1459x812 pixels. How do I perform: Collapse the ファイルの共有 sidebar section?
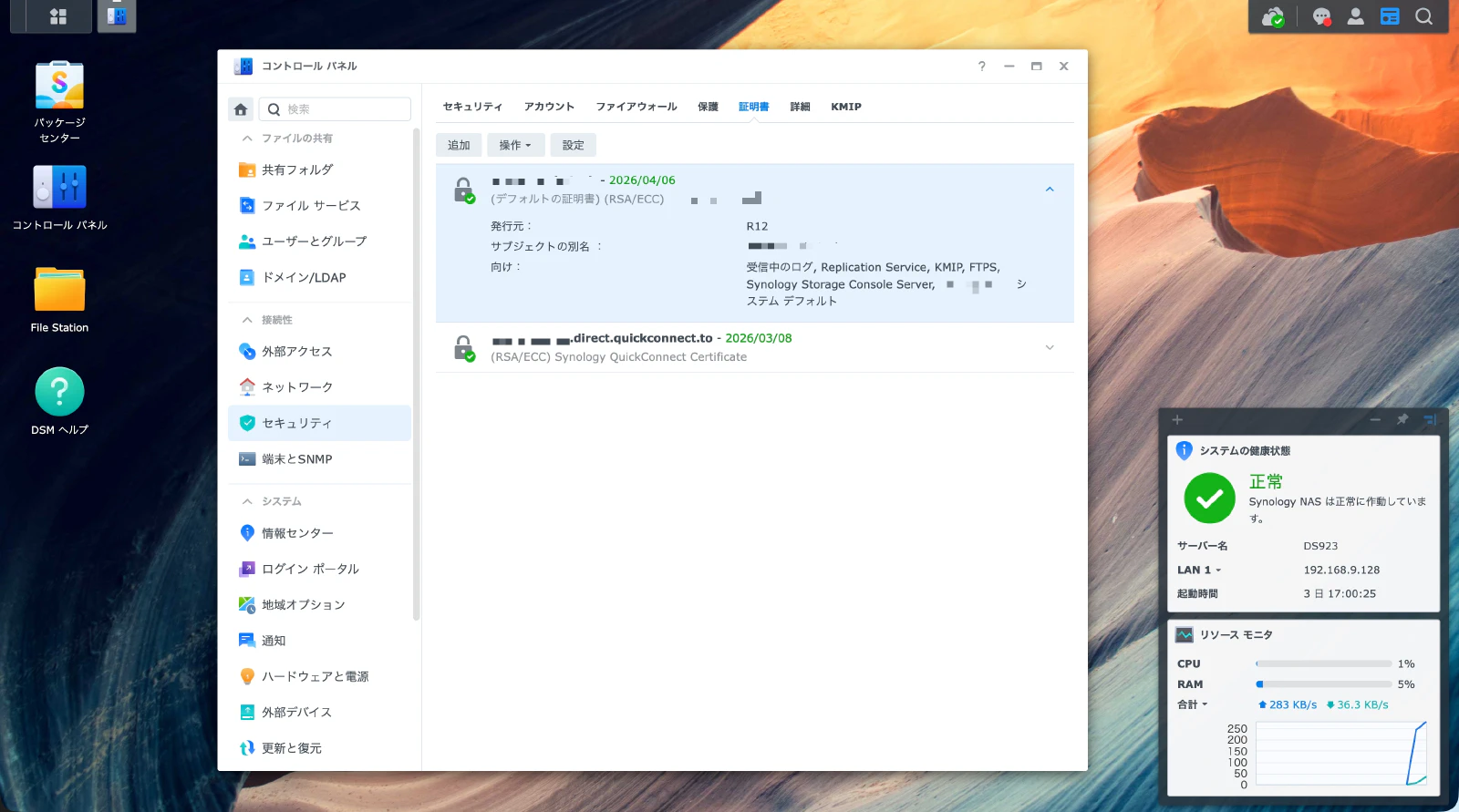[247, 139]
